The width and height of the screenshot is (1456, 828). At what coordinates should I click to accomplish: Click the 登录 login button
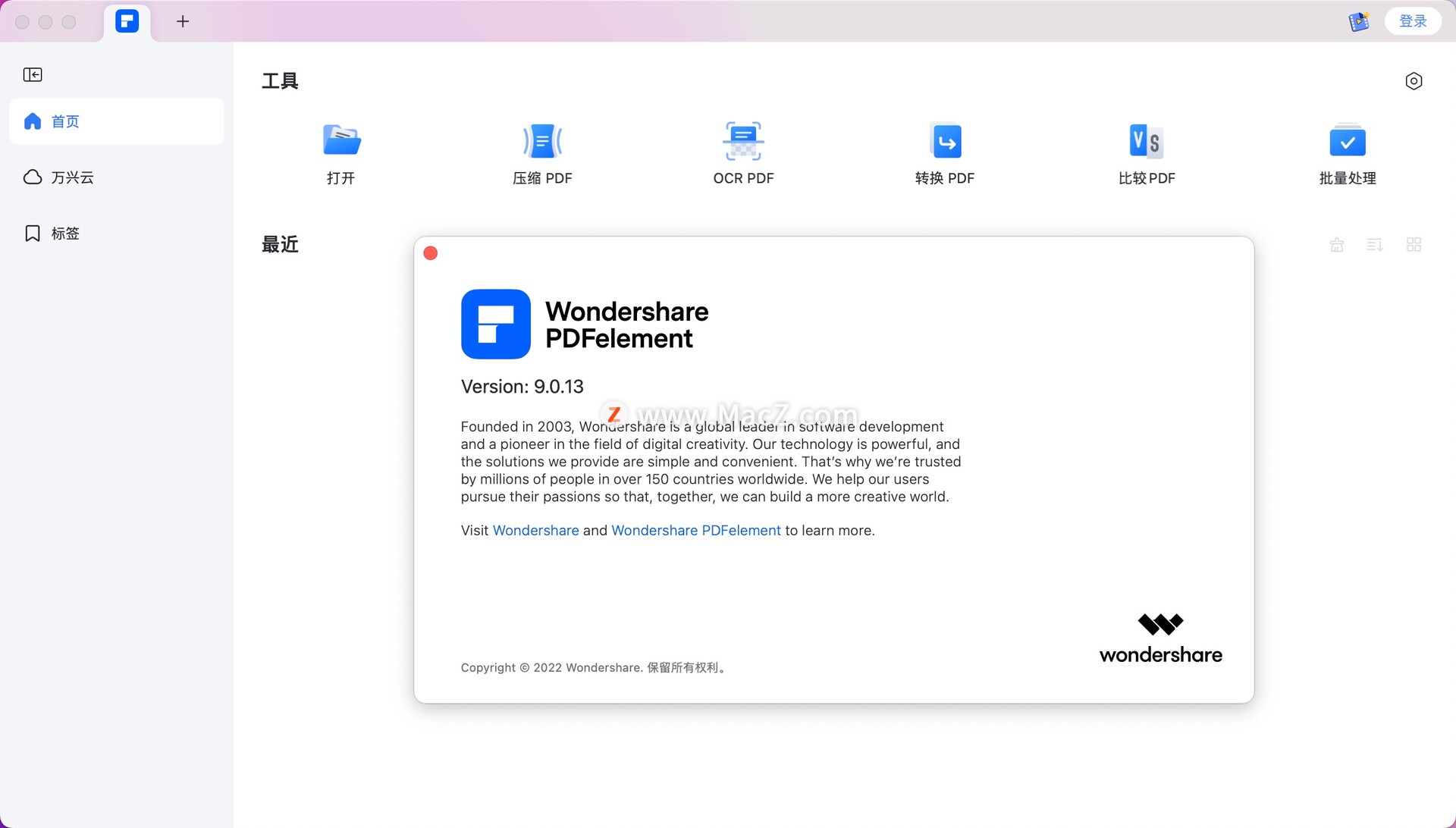coord(1412,21)
